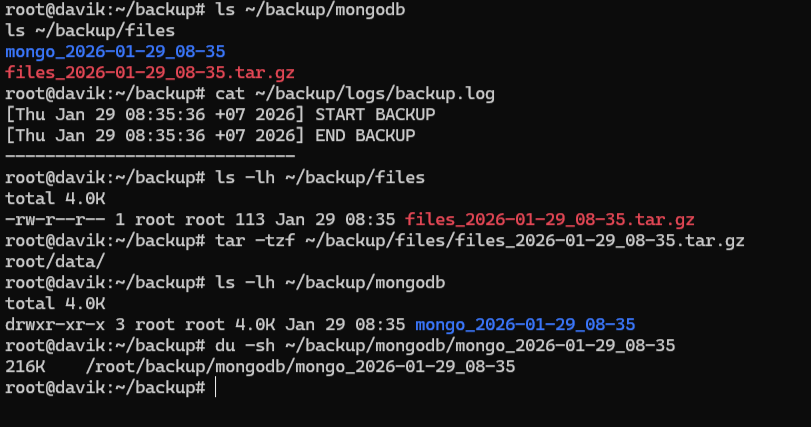Place cursor at the final empty prompt
This screenshot has height=427, width=811.
pos(216,388)
